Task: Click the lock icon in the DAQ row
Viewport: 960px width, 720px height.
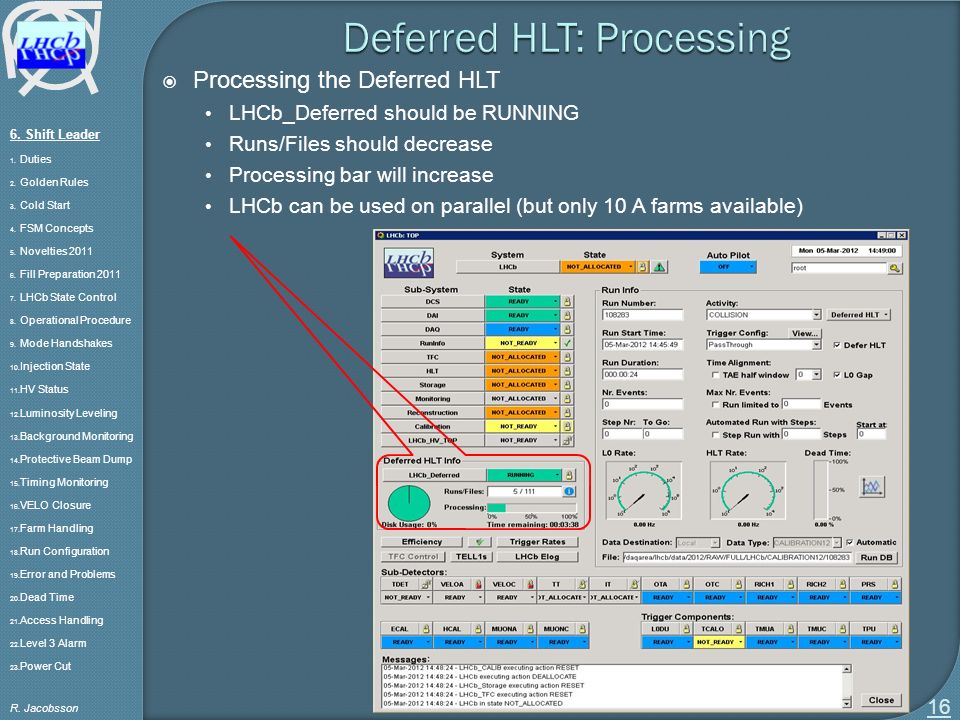Action: click(568, 329)
